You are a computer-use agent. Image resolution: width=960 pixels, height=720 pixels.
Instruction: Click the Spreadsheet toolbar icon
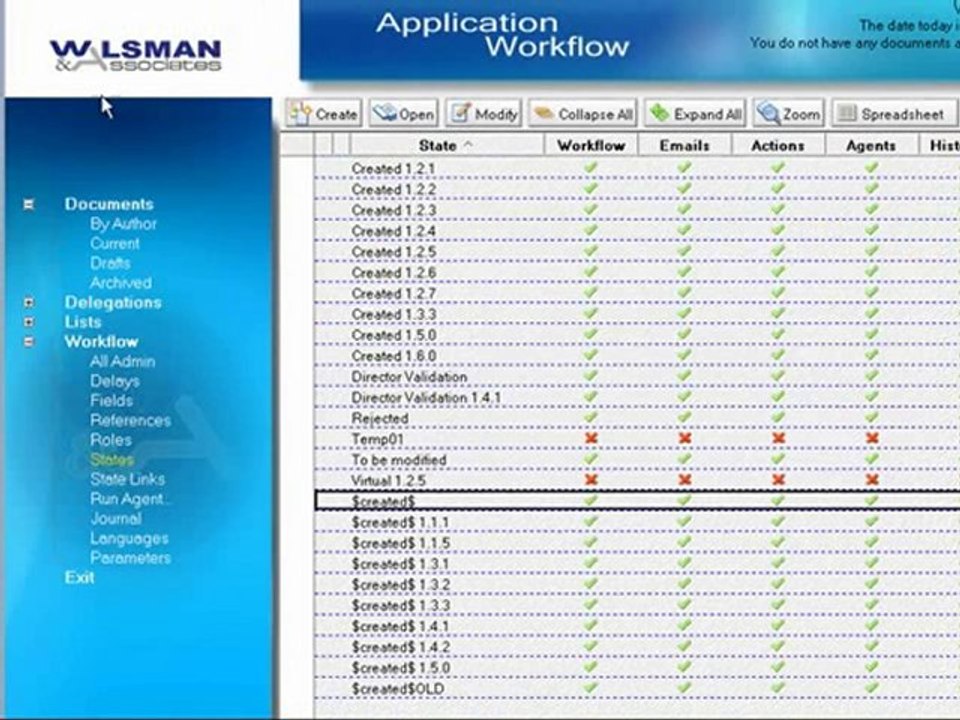pyautogui.click(x=847, y=114)
